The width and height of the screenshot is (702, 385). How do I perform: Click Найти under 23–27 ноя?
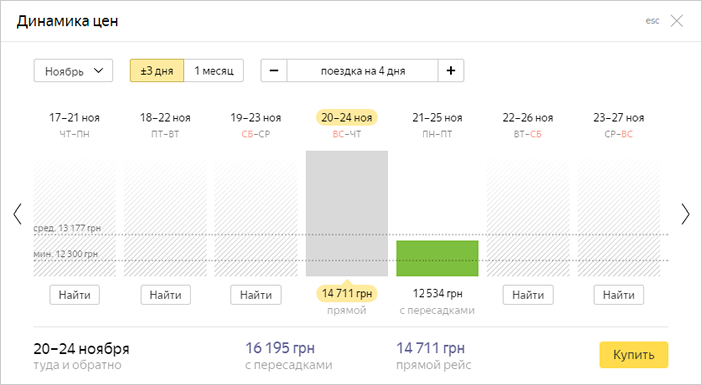tap(619, 295)
